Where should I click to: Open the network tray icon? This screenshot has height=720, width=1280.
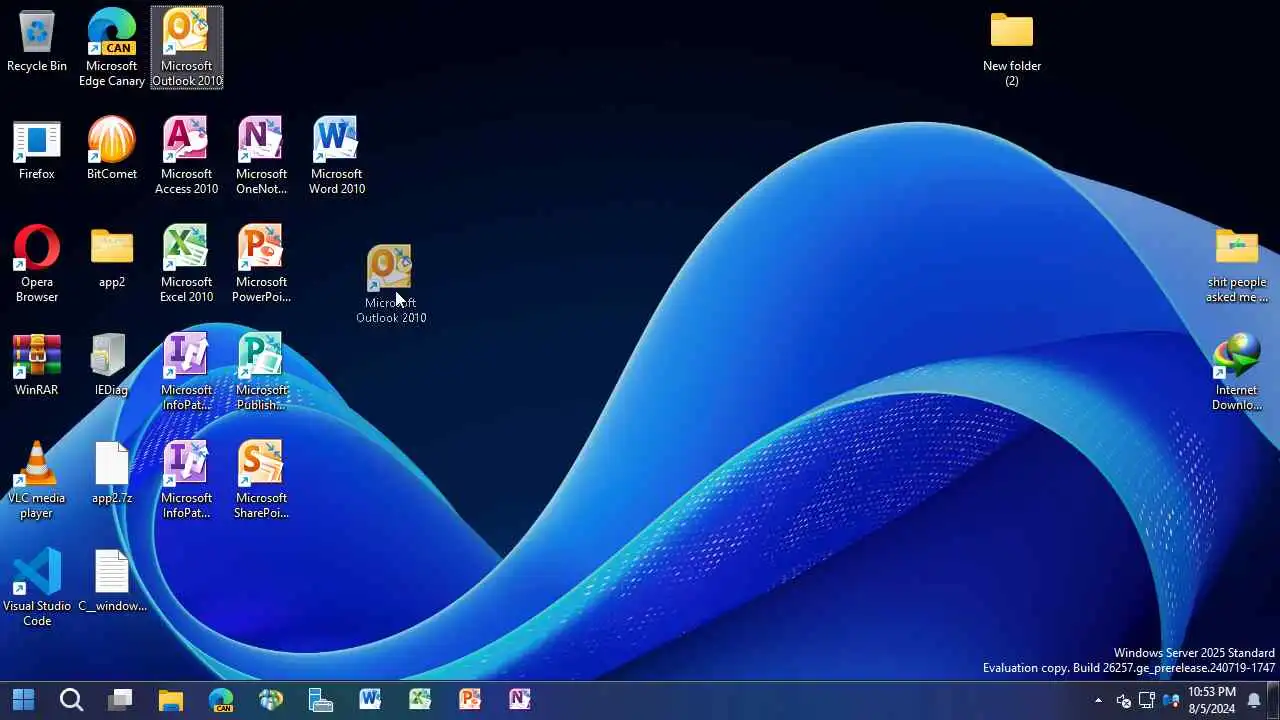pyautogui.click(x=1147, y=700)
